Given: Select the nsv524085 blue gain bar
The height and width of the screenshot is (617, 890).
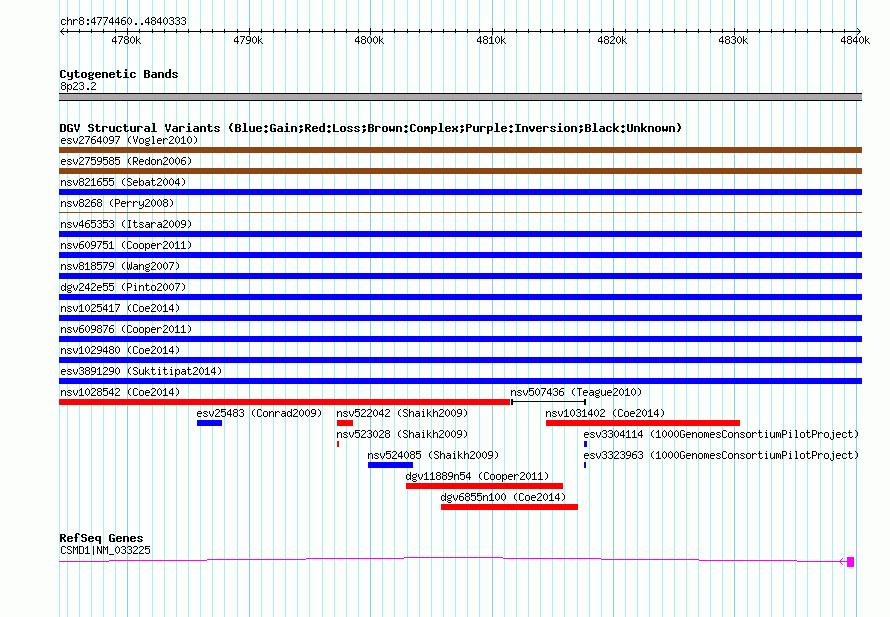Looking at the screenshot, I should click(x=391, y=465).
